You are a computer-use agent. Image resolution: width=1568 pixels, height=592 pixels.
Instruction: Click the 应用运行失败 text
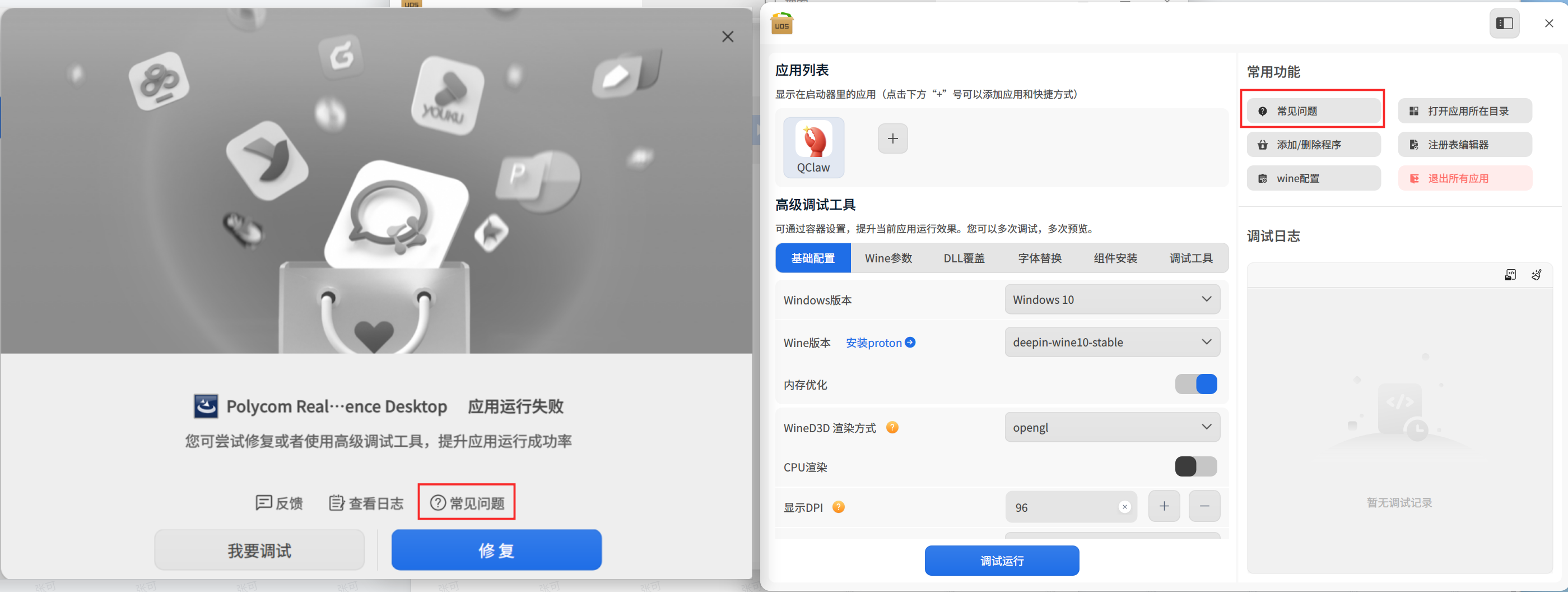pos(515,406)
